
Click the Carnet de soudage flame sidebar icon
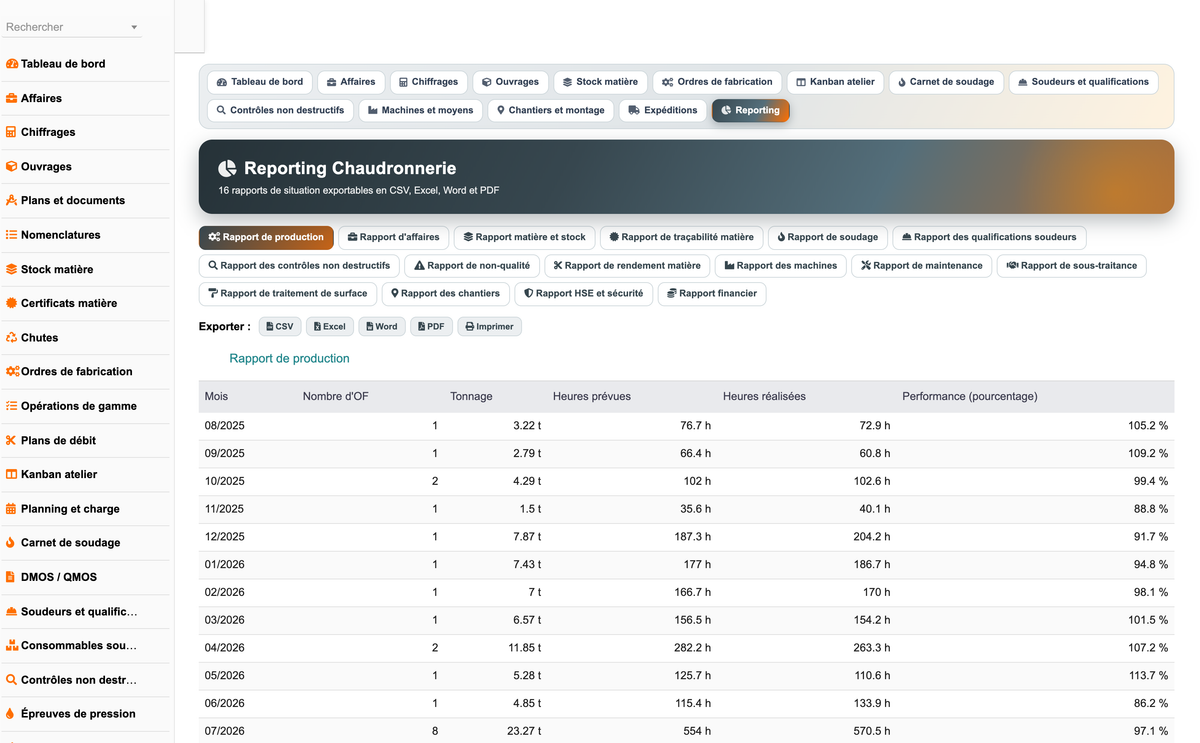pyautogui.click(x=11, y=542)
